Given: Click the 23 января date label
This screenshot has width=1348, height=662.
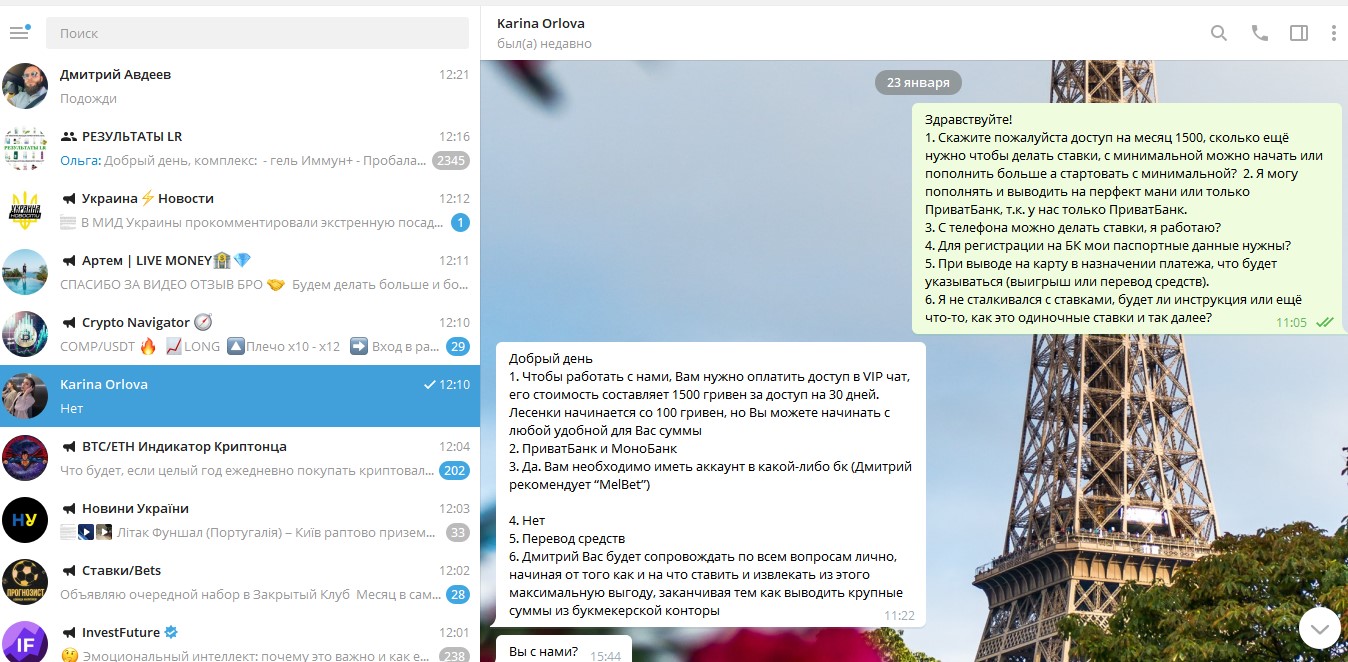Looking at the screenshot, I should click(918, 82).
